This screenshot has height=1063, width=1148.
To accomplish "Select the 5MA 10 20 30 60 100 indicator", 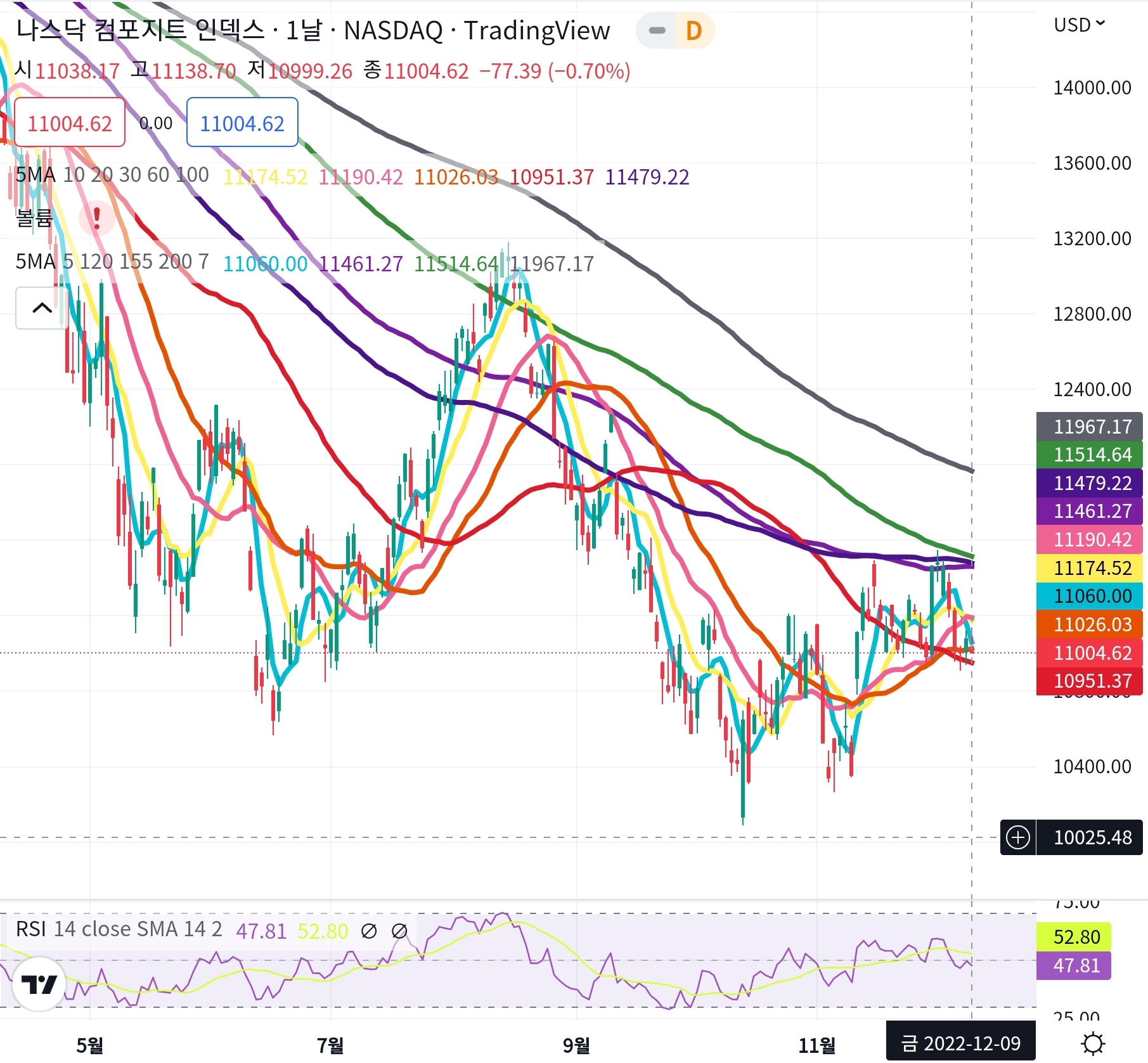I will (x=112, y=175).
